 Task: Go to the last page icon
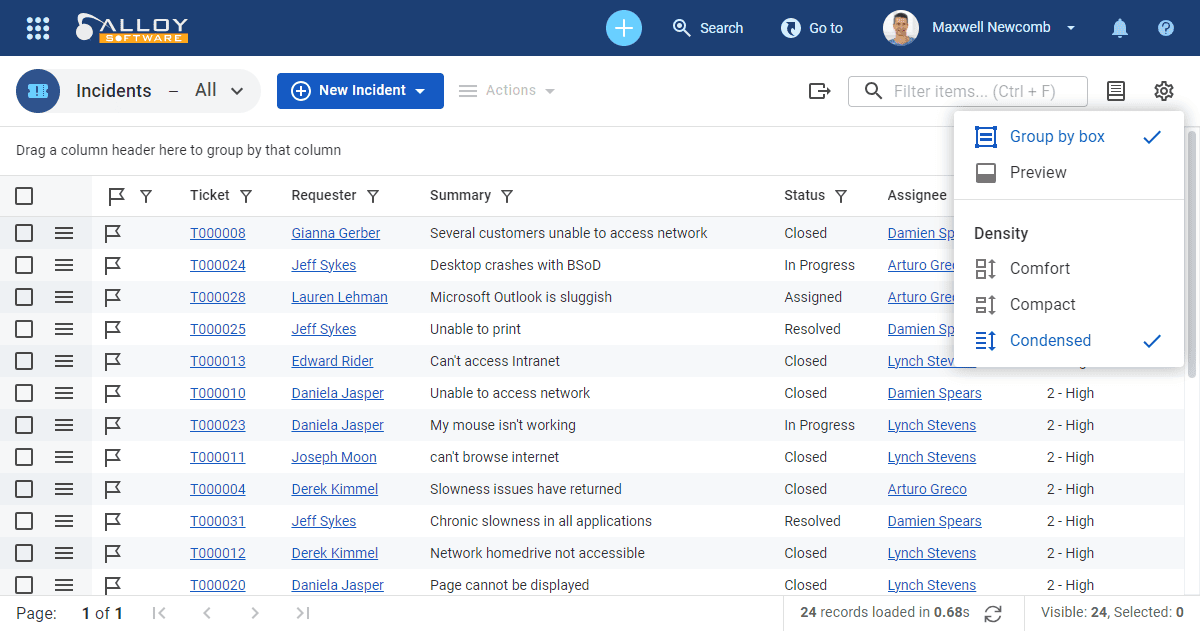[x=303, y=613]
